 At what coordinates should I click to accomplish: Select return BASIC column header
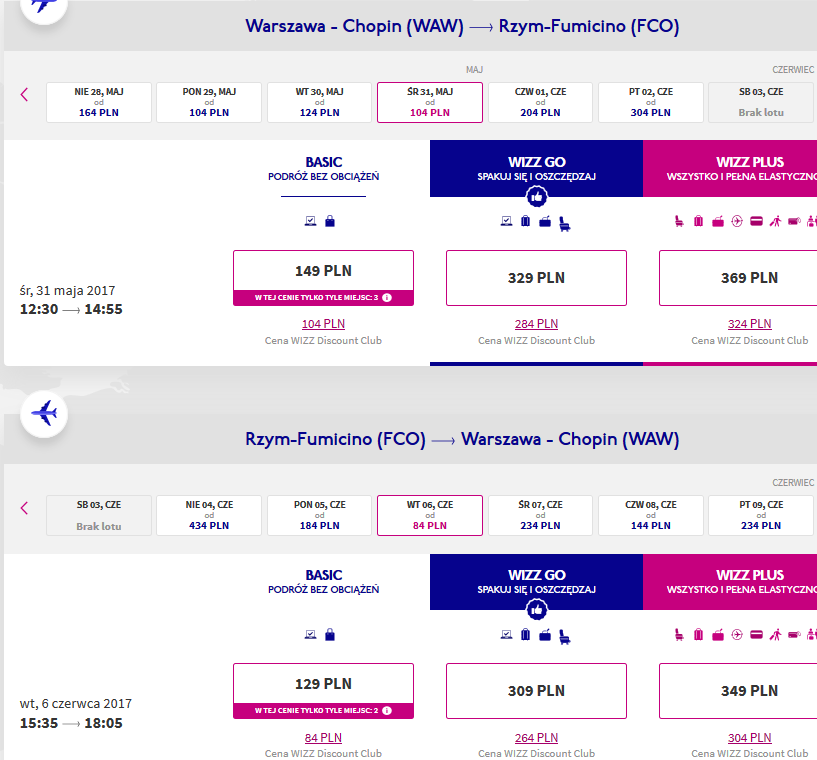324,582
